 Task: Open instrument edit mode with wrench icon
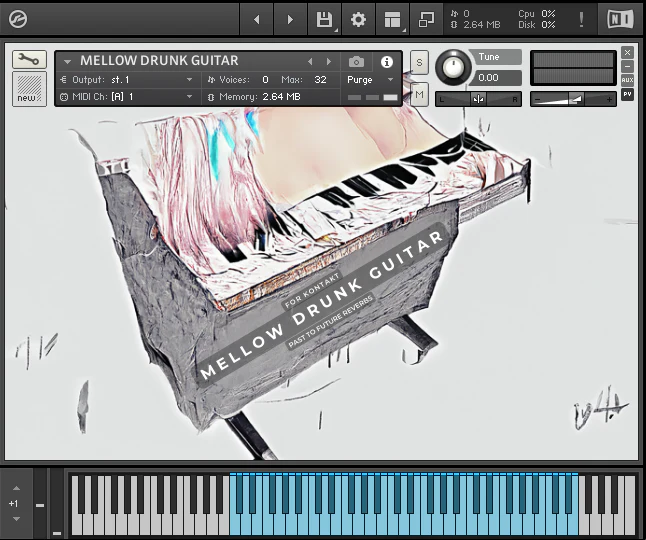click(x=29, y=60)
